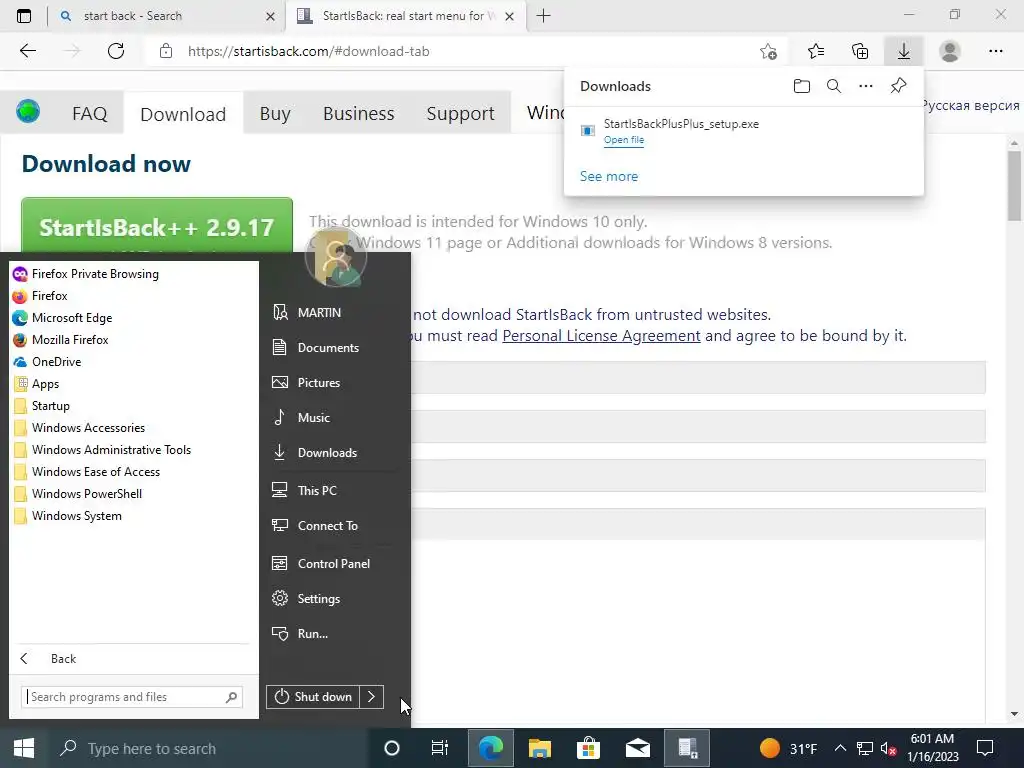
Task: Click the user account picture in start menu
Action: coord(336,257)
